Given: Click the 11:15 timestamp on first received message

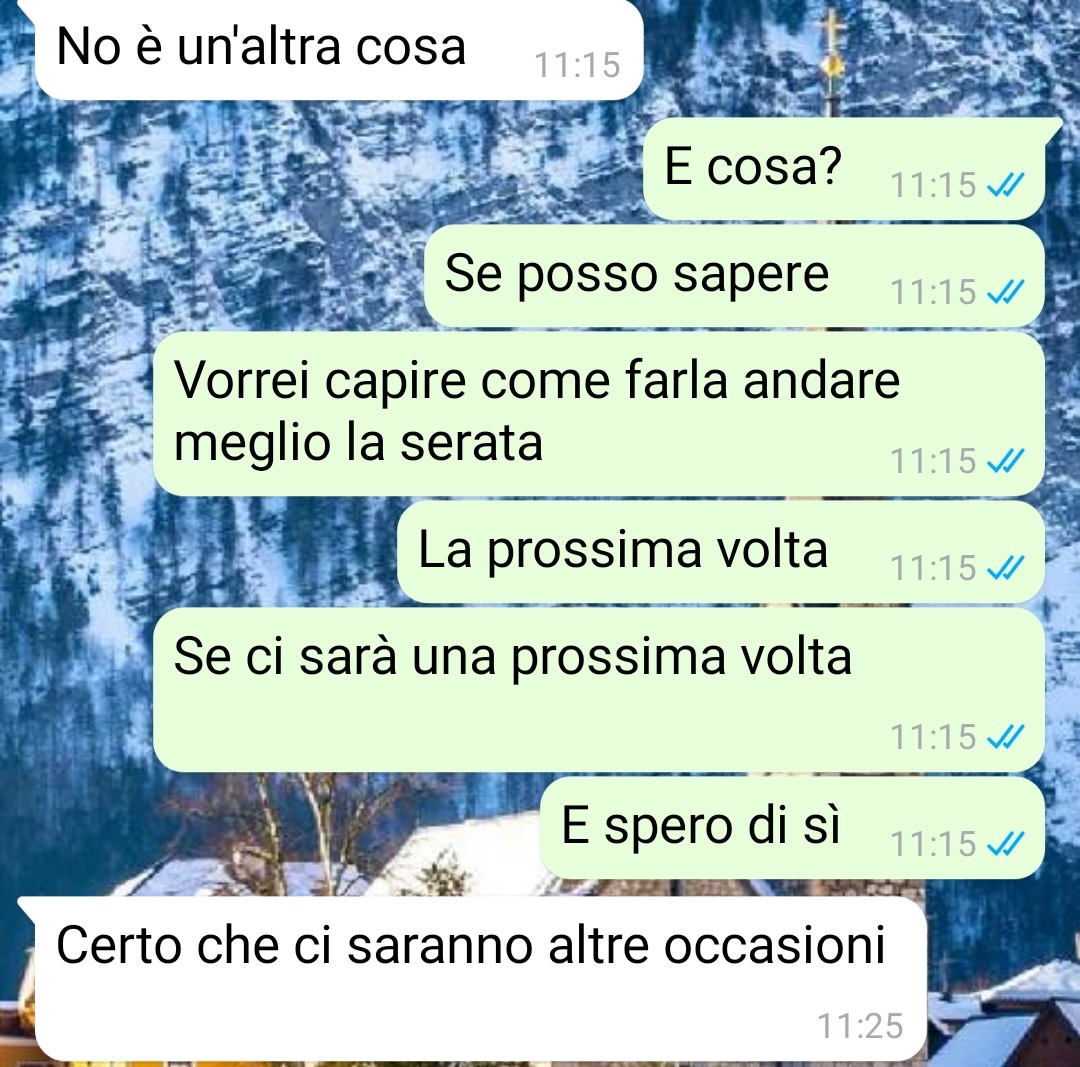Looking at the screenshot, I should (577, 65).
